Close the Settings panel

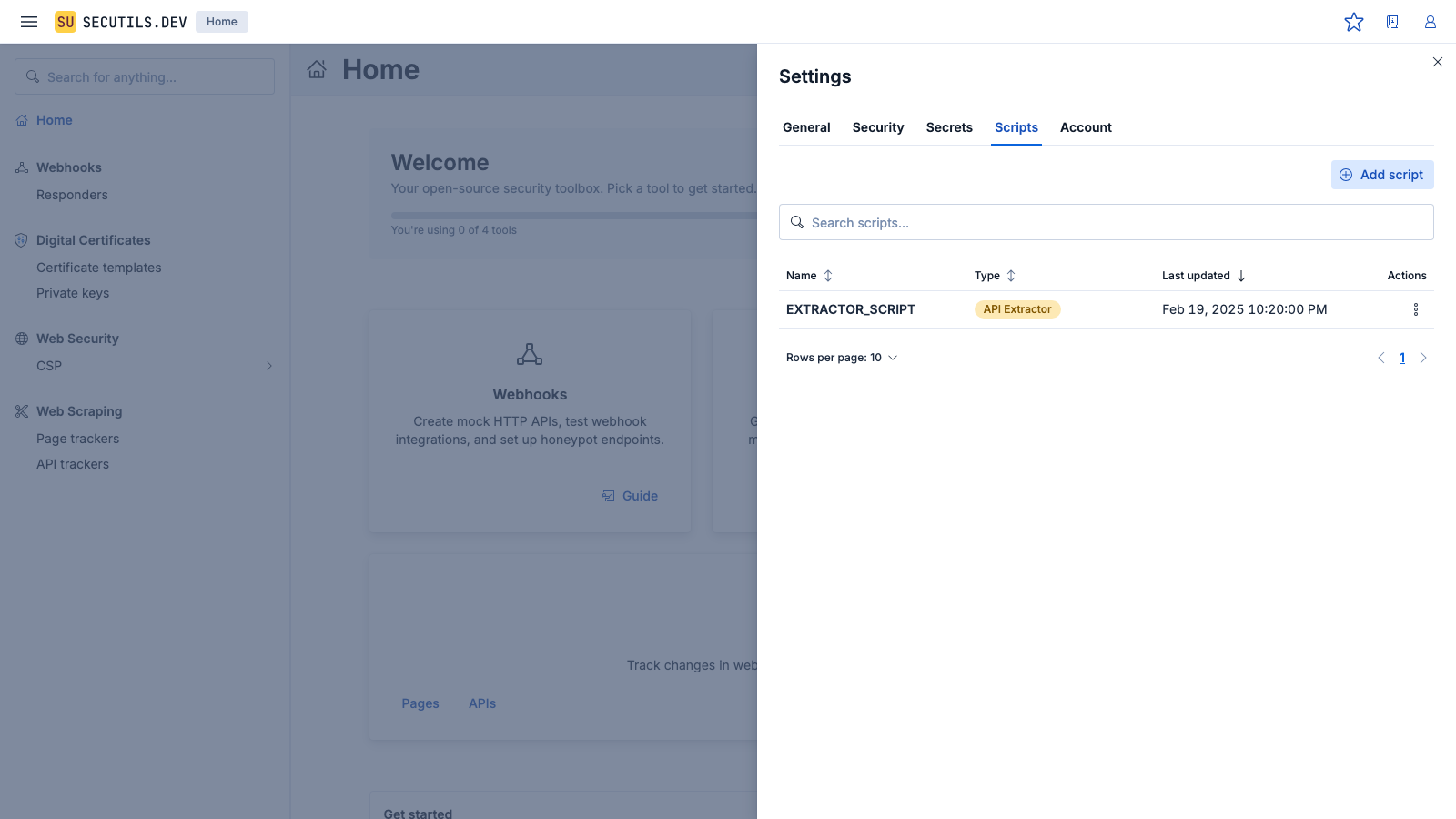1438,62
